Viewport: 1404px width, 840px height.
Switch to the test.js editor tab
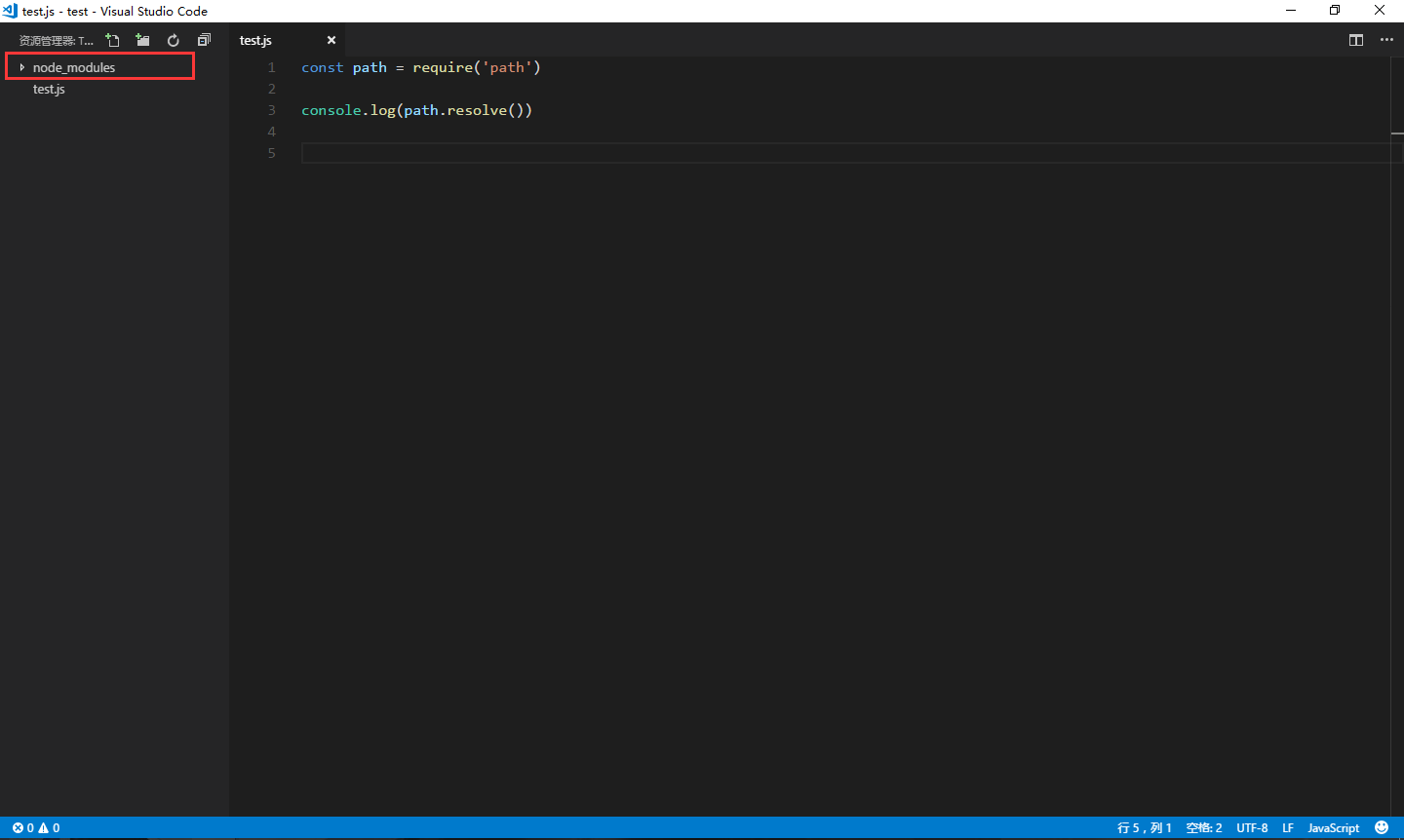255,40
